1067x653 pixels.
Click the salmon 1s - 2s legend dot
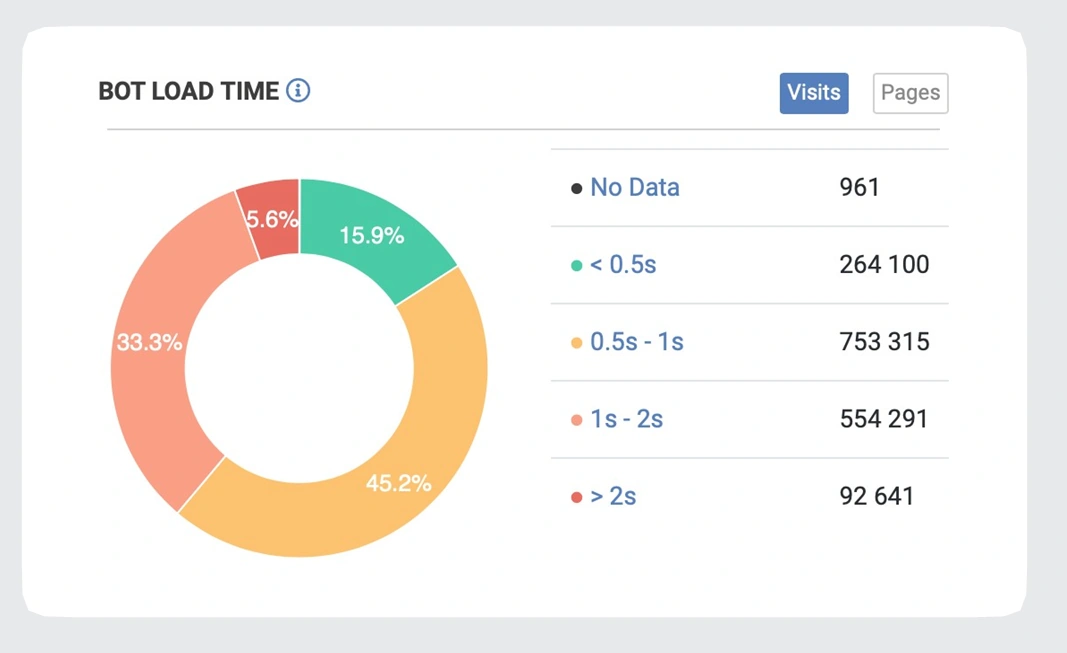click(x=576, y=420)
